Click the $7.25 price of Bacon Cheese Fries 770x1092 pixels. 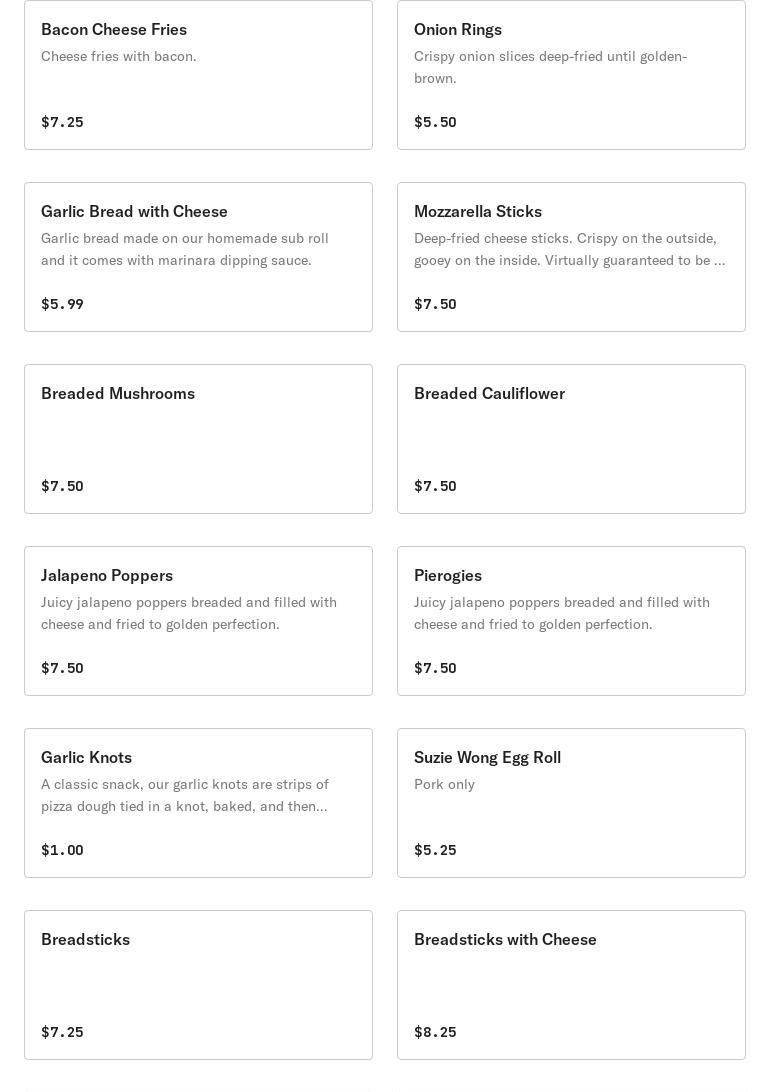click(62, 122)
